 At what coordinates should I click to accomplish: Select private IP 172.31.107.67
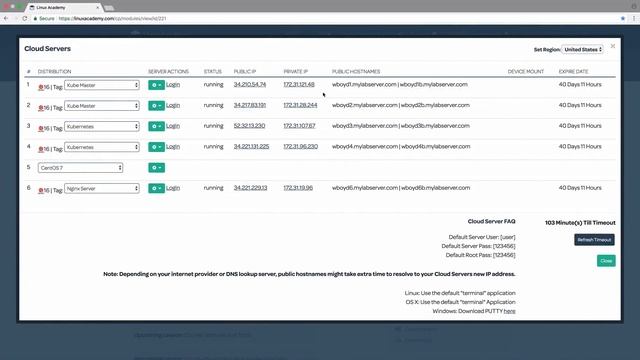pos(300,126)
